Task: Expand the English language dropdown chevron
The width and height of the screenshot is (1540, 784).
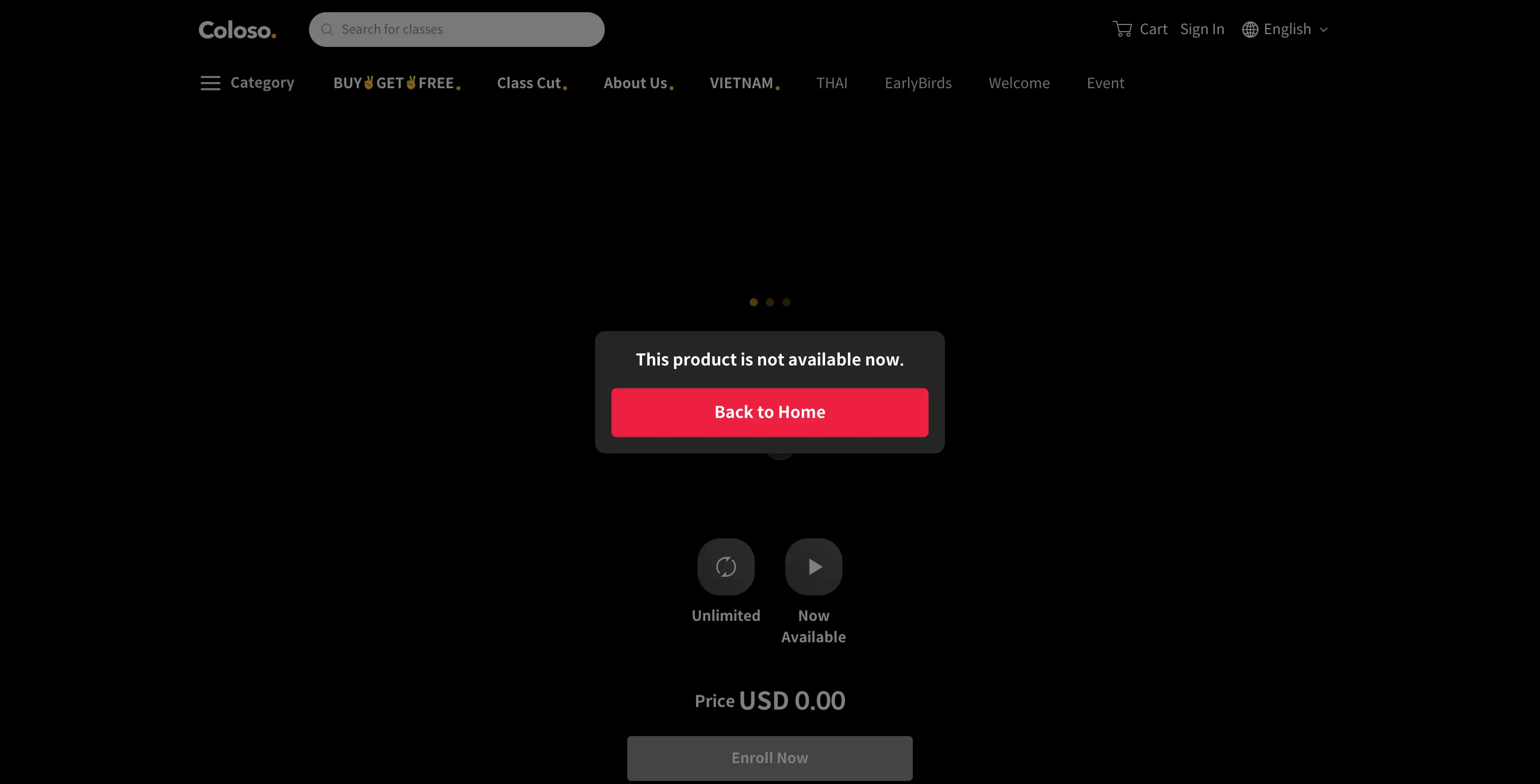Action: tap(1324, 30)
